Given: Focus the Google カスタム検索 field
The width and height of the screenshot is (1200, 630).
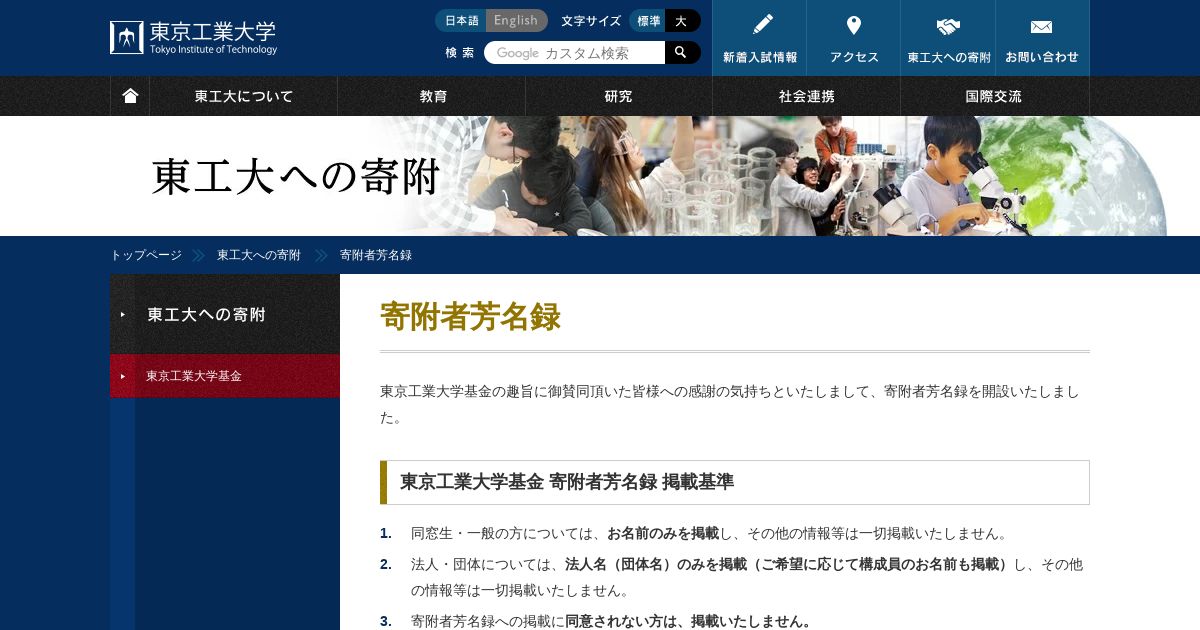Looking at the screenshot, I should click(575, 52).
